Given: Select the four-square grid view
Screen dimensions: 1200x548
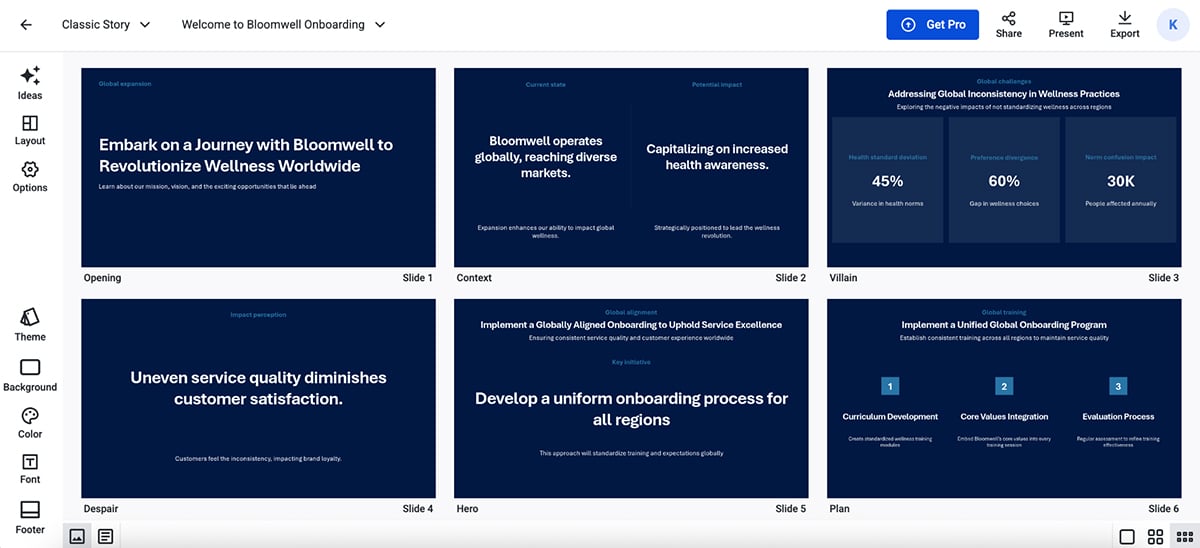Looking at the screenshot, I should click(x=1155, y=537).
